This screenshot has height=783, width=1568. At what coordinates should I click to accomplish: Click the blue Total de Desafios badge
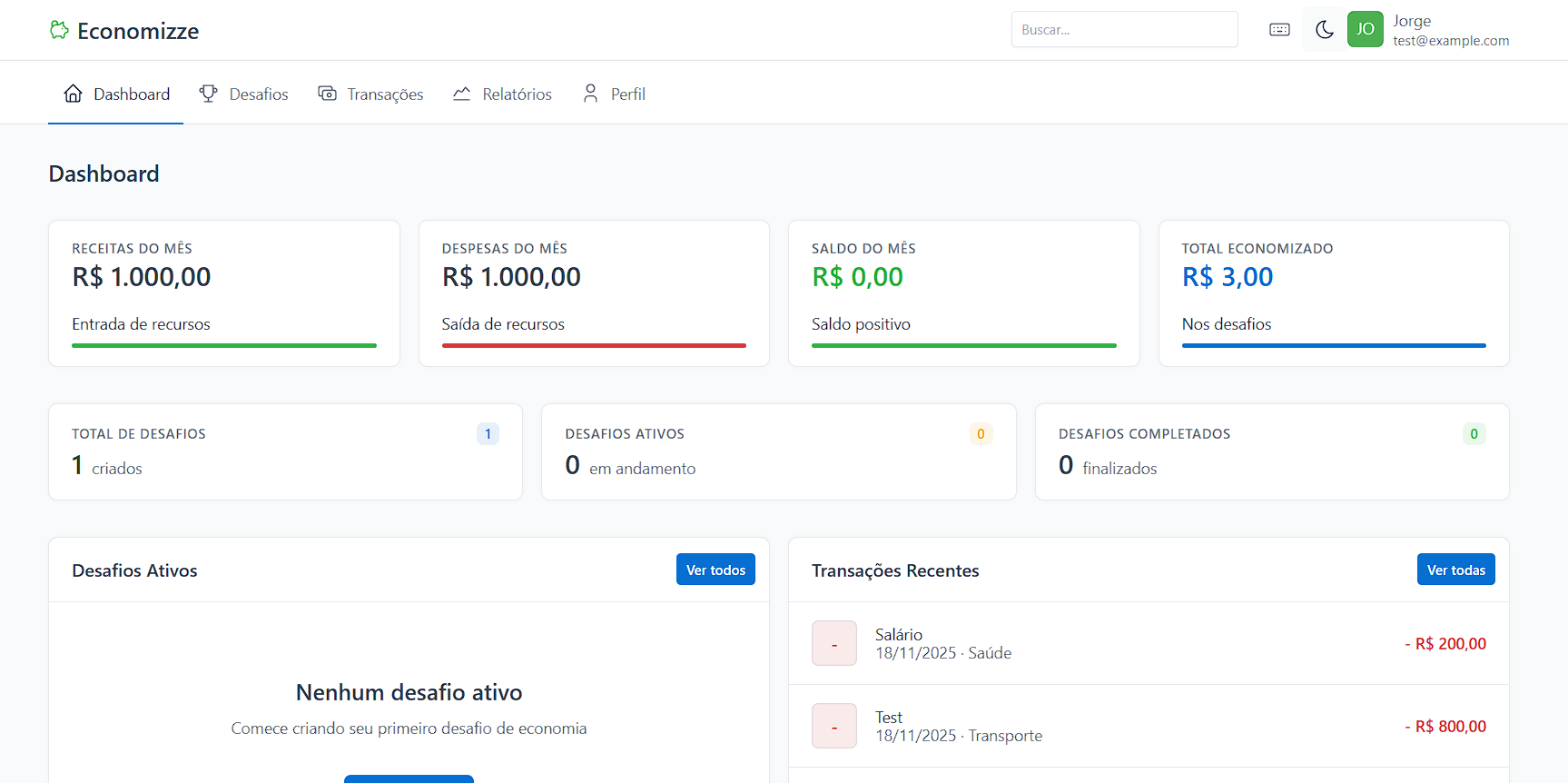tap(488, 434)
